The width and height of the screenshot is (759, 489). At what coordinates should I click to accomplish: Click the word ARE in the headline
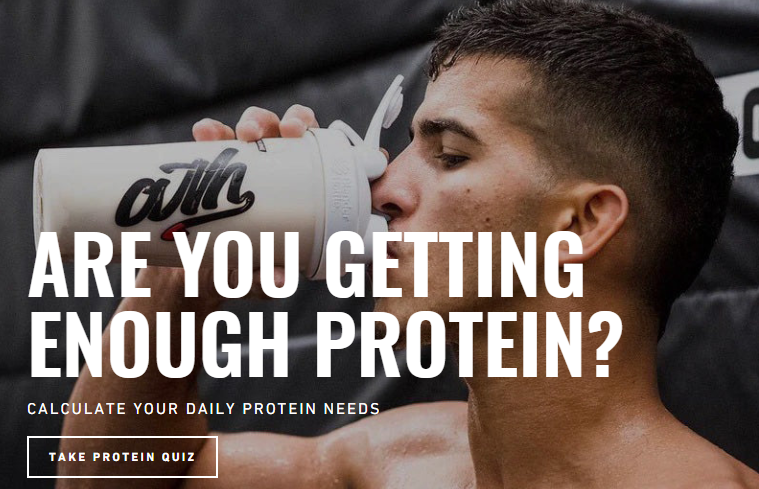(x=89, y=264)
